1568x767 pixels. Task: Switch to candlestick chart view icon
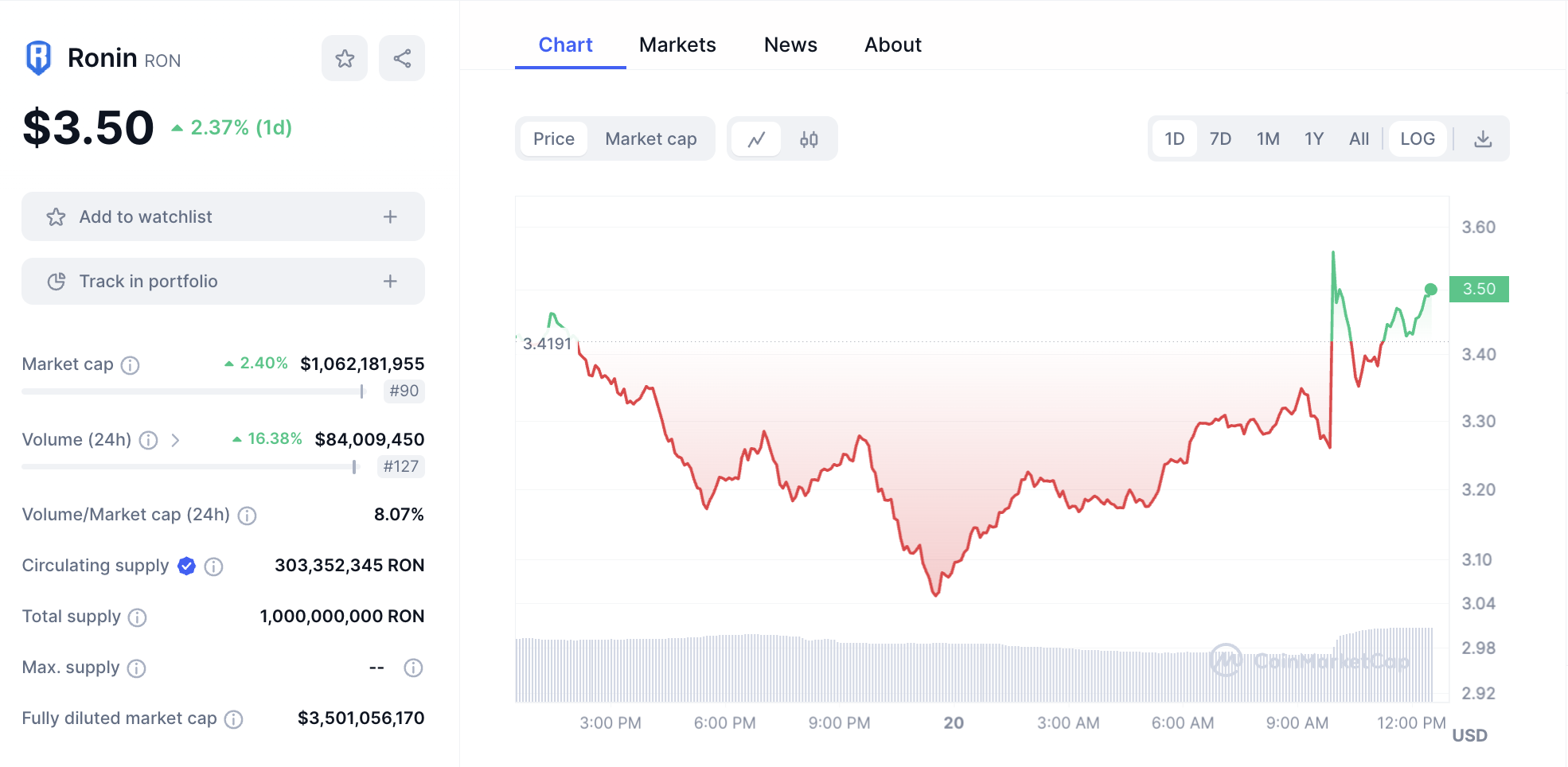click(x=809, y=139)
